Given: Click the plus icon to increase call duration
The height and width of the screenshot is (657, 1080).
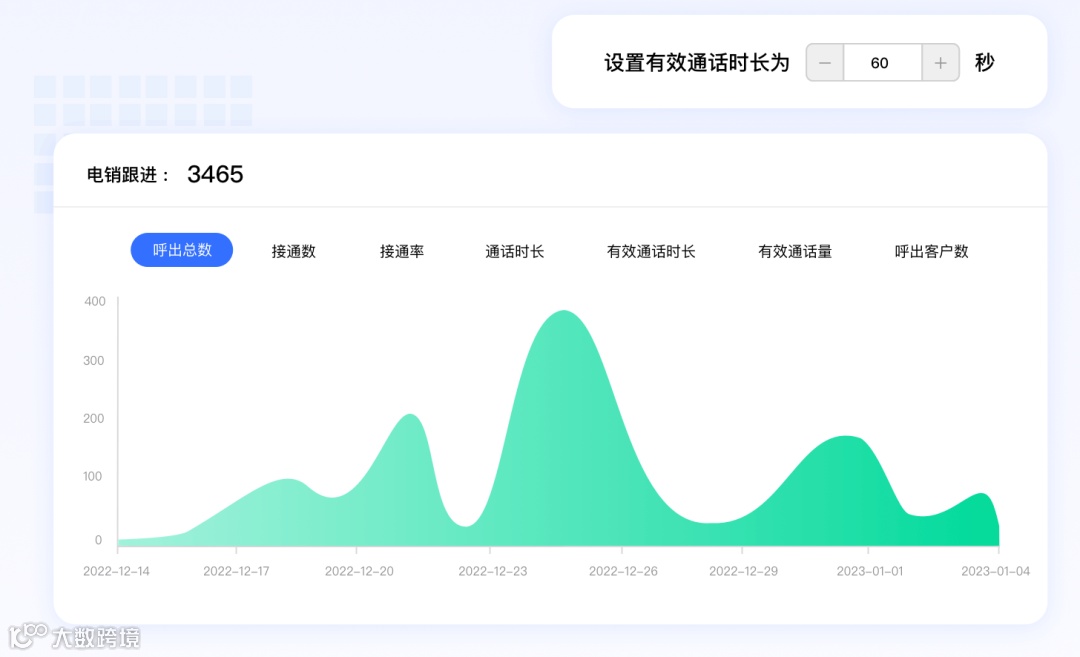Looking at the screenshot, I should click(940, 62).
